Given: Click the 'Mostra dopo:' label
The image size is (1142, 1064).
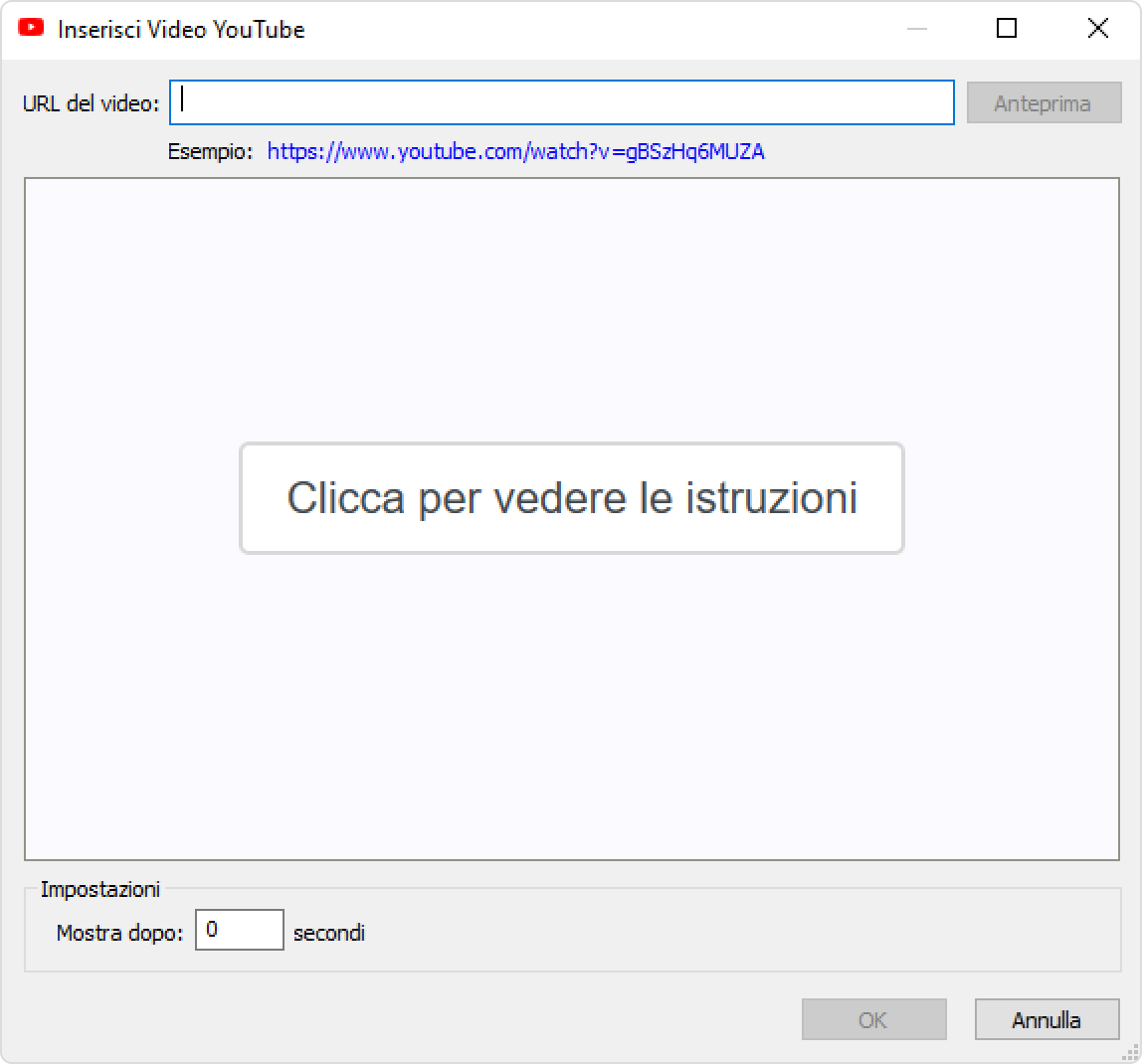Looking at the screenshot, I should click(120, 933).
